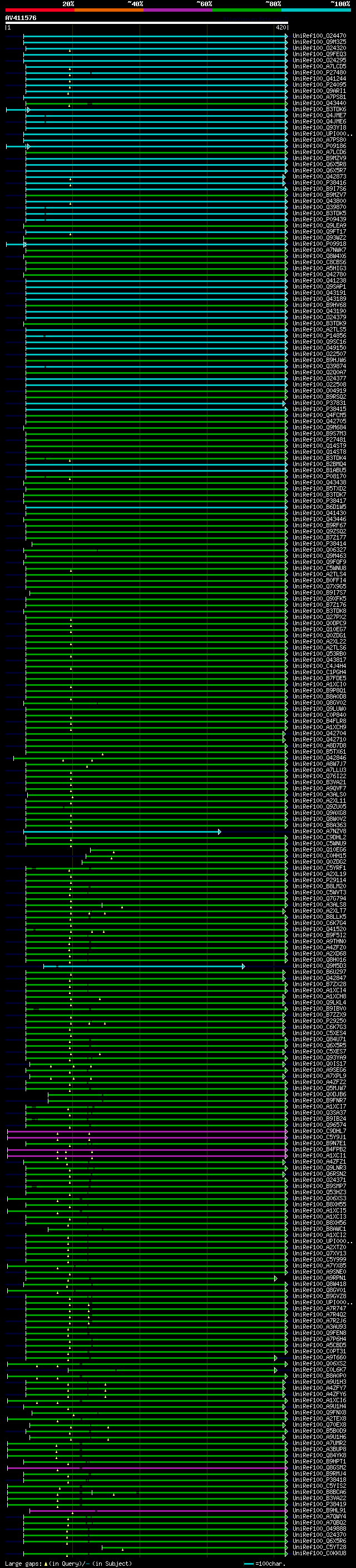Screen dimensions: 356x1568
Task: Open hit UniRef100_Q9M325
Action: [x=319, y=42]
